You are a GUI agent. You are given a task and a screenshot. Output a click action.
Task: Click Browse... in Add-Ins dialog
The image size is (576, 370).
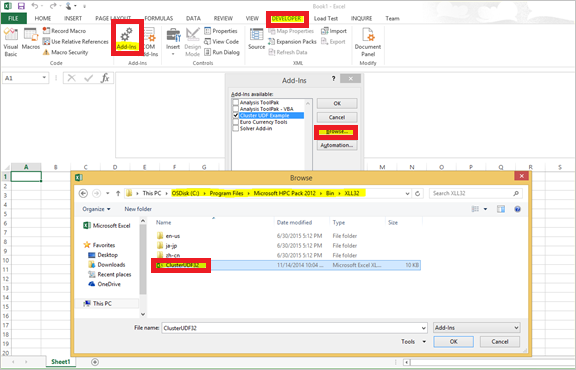336,132
